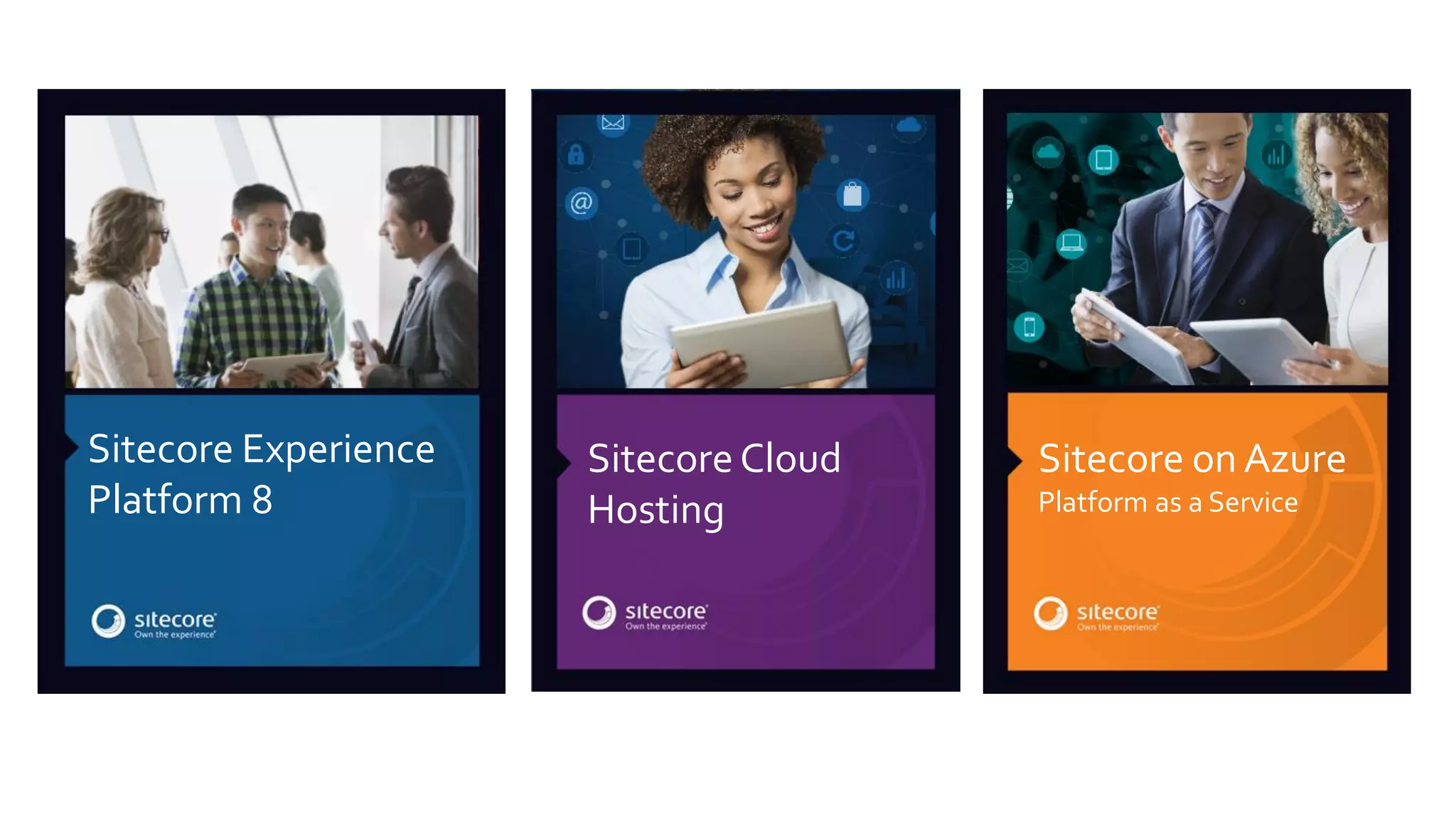This screenshot has height=819, width=1456.
Task: Click 'Own the experience' tagline on orange card
Action: pos(1118,627)
